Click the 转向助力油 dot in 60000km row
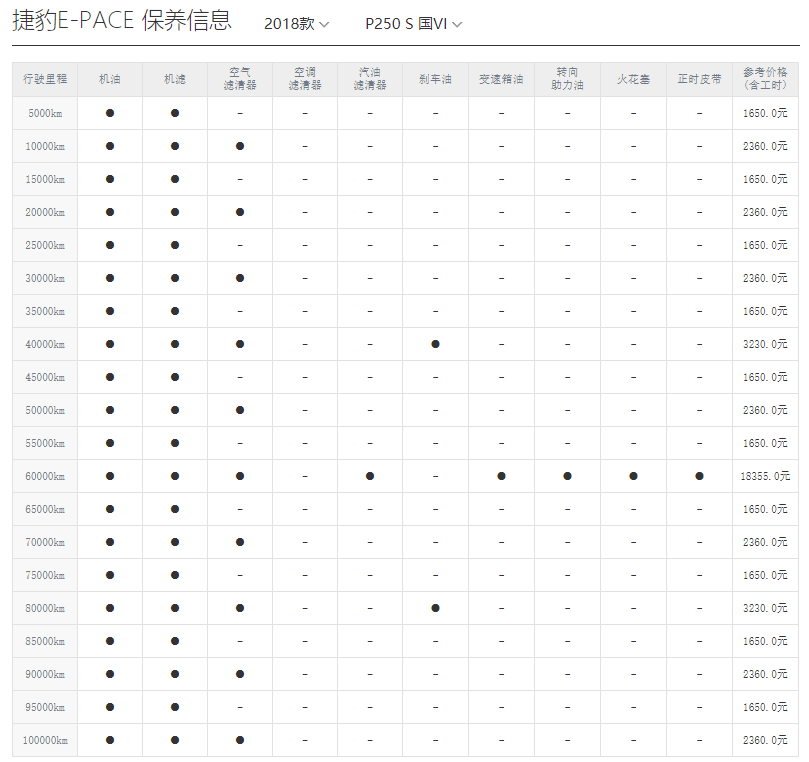The height and width of the screenshot is (762, 809). (x=568, y=476)
